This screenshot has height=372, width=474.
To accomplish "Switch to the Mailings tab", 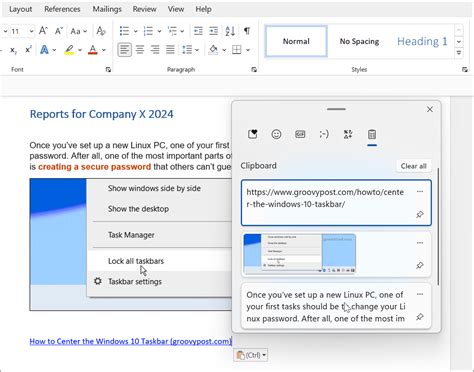I will click(107, 9).
